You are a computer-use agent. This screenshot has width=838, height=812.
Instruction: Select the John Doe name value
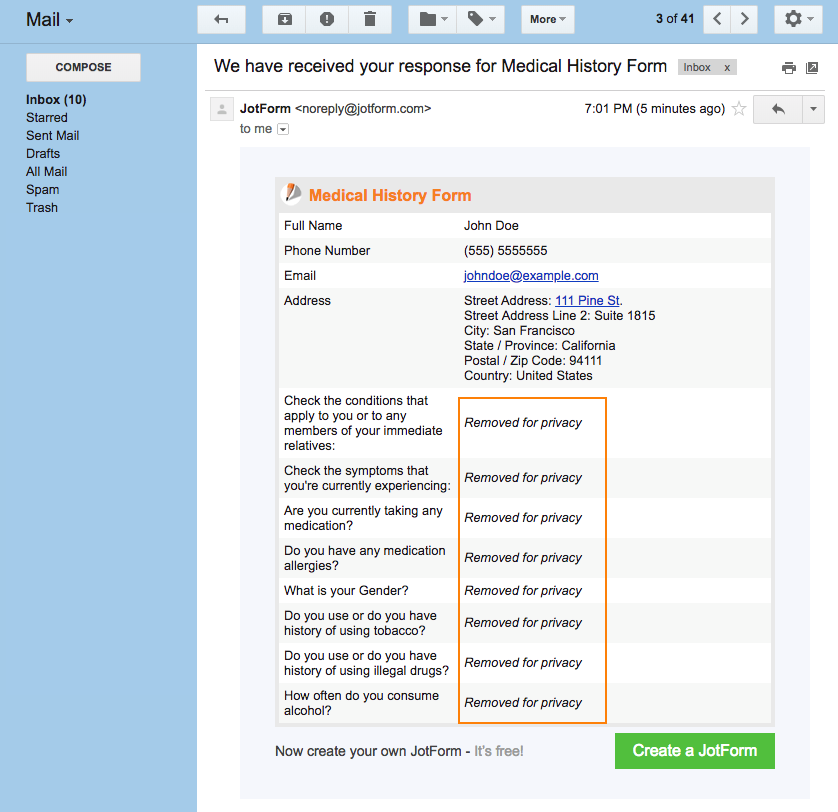[491, 226]
